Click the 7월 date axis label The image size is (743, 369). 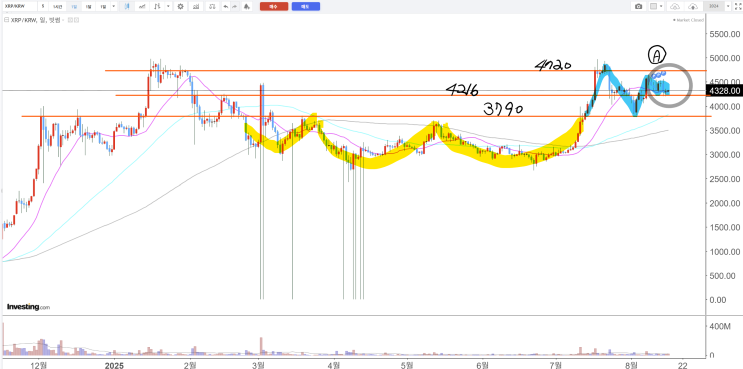555,365
